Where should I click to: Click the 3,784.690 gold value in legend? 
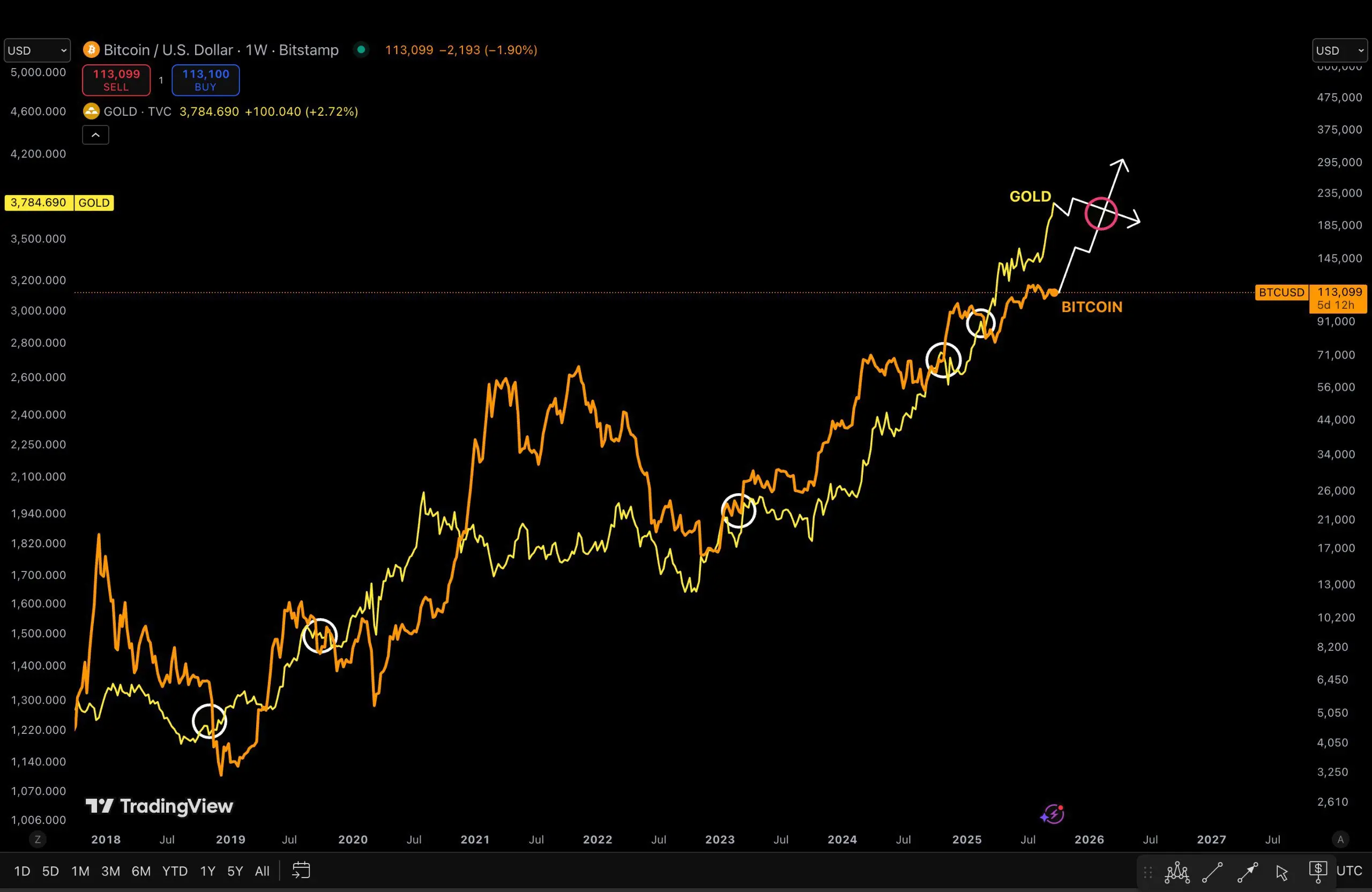point(209,111)
